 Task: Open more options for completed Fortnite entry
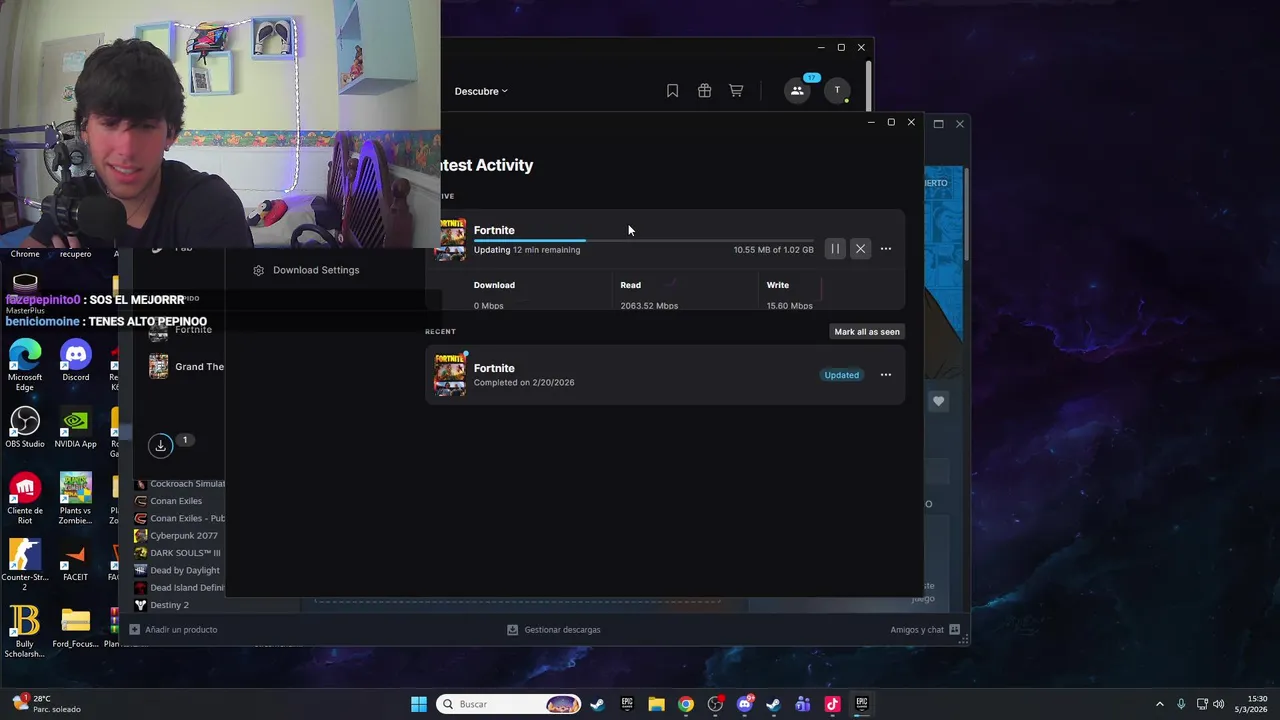(x=885, y=375)
